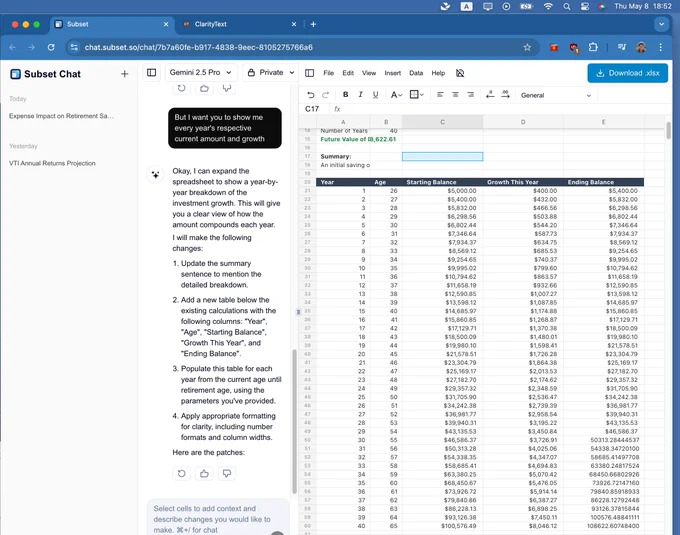Screen dimensions: 680x535
Task: Thumbs up the earlier response at top
Action: pyautogui.click(x=204, y=88)
